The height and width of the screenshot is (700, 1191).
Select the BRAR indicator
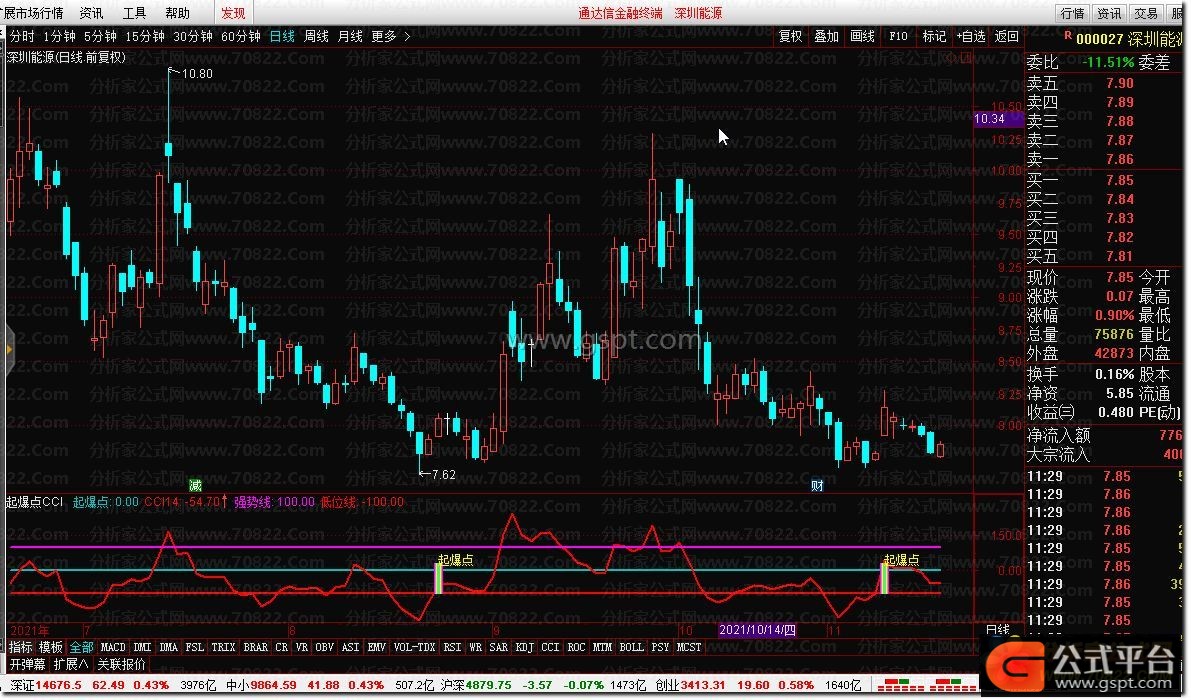pos(255,648)
